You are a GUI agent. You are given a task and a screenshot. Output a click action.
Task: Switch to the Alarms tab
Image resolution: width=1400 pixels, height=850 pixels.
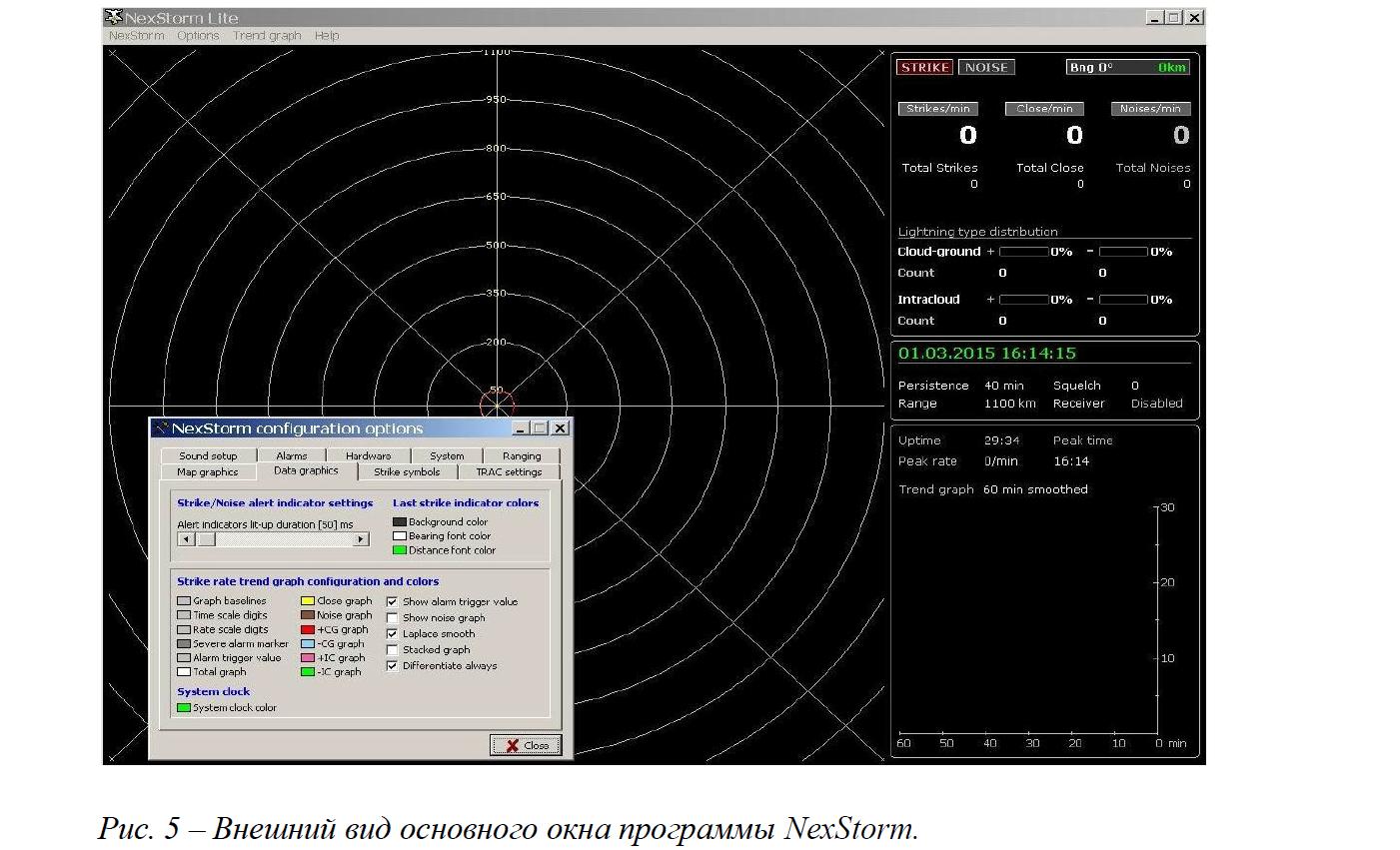click(292, 455)
